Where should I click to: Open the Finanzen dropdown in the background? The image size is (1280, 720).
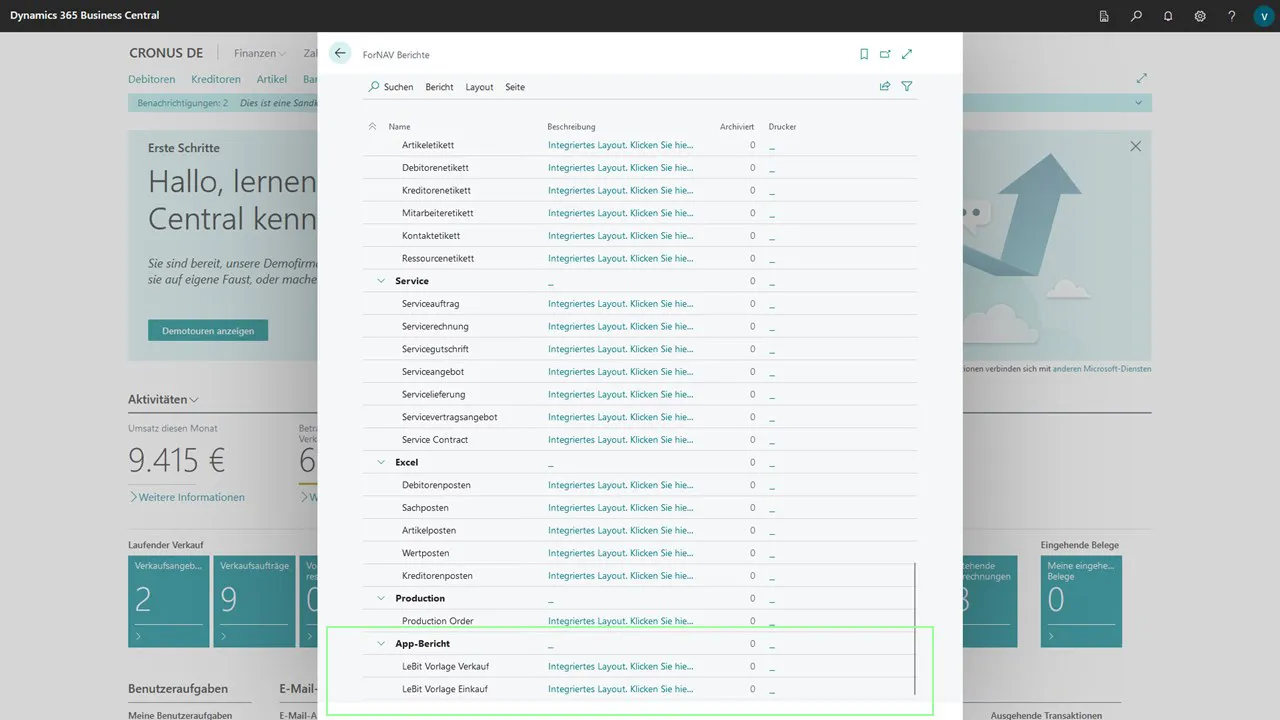[x=260, y=53]
